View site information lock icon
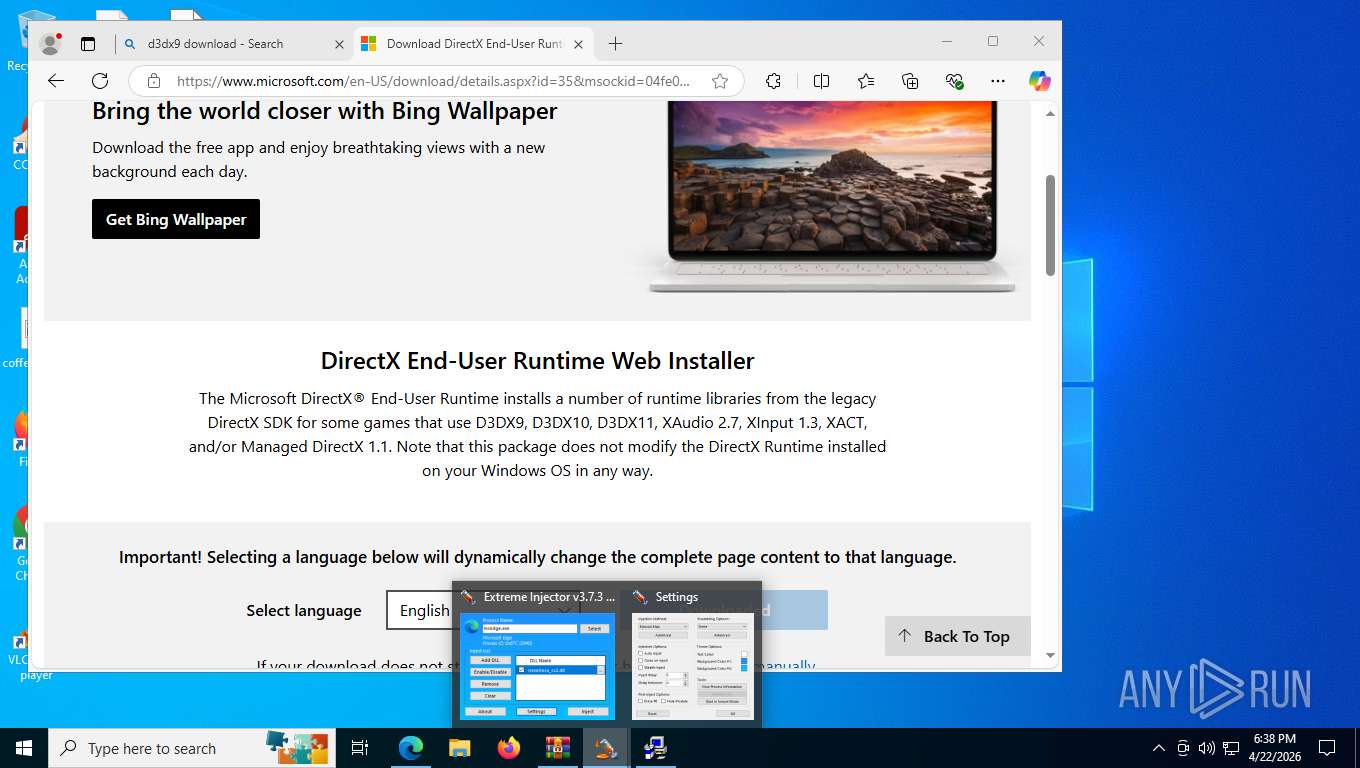The image size is (1360, 768). point(153,81)
